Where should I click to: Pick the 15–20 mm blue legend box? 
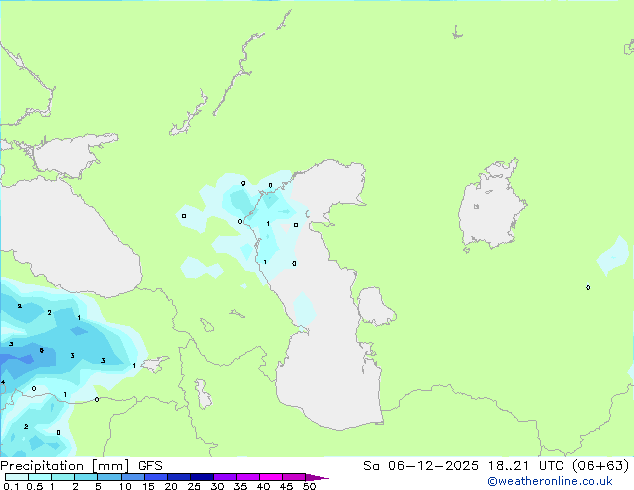156,477
